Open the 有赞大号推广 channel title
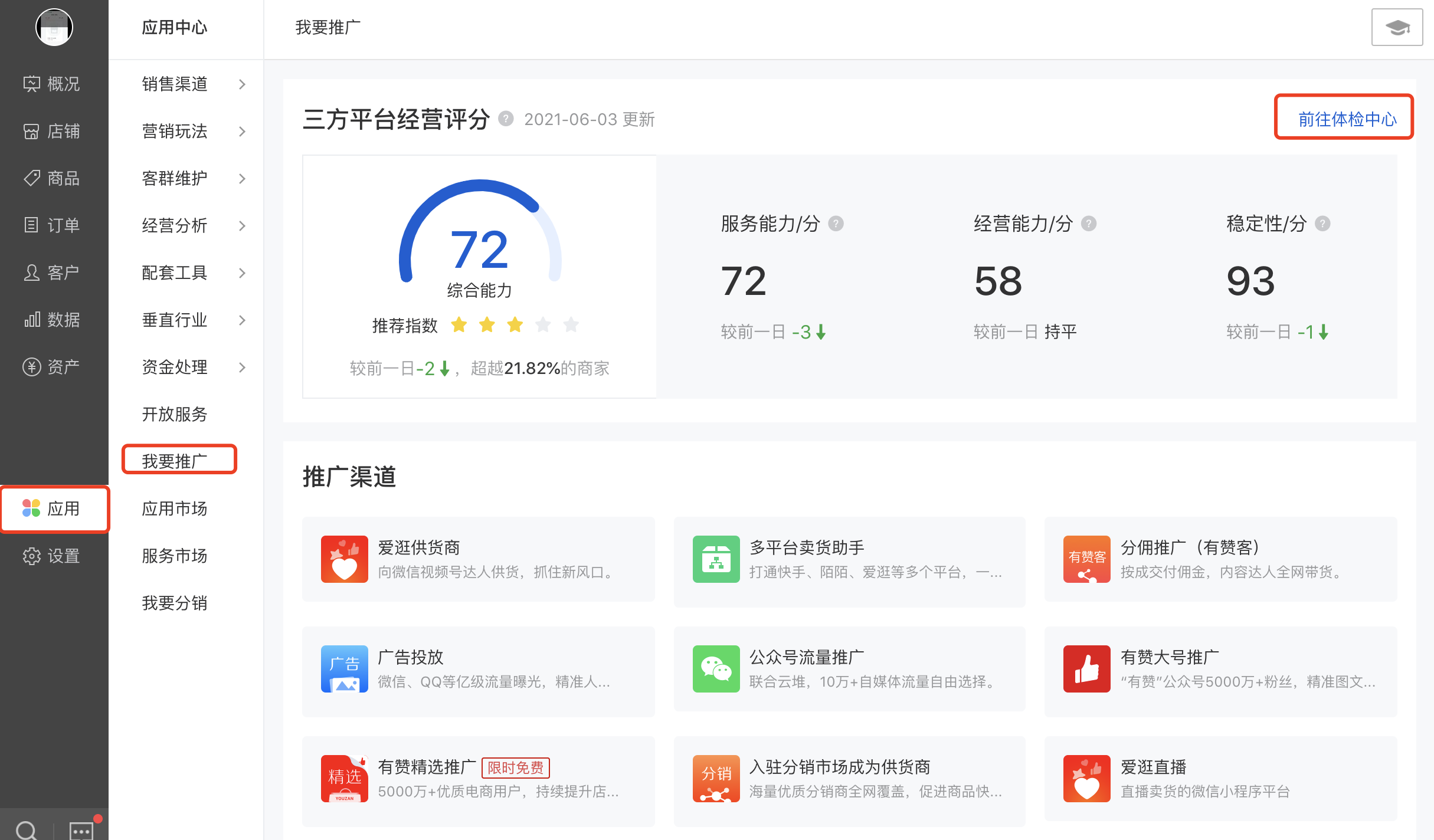The width and height of the screenshot is (1434, 840). pos(1170,657)
